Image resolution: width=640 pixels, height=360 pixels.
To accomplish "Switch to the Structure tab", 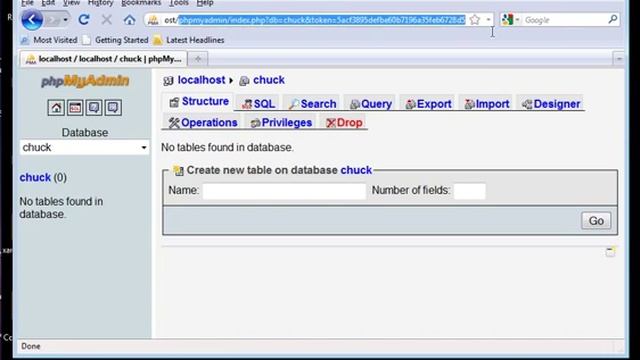I will click(199, 102).
